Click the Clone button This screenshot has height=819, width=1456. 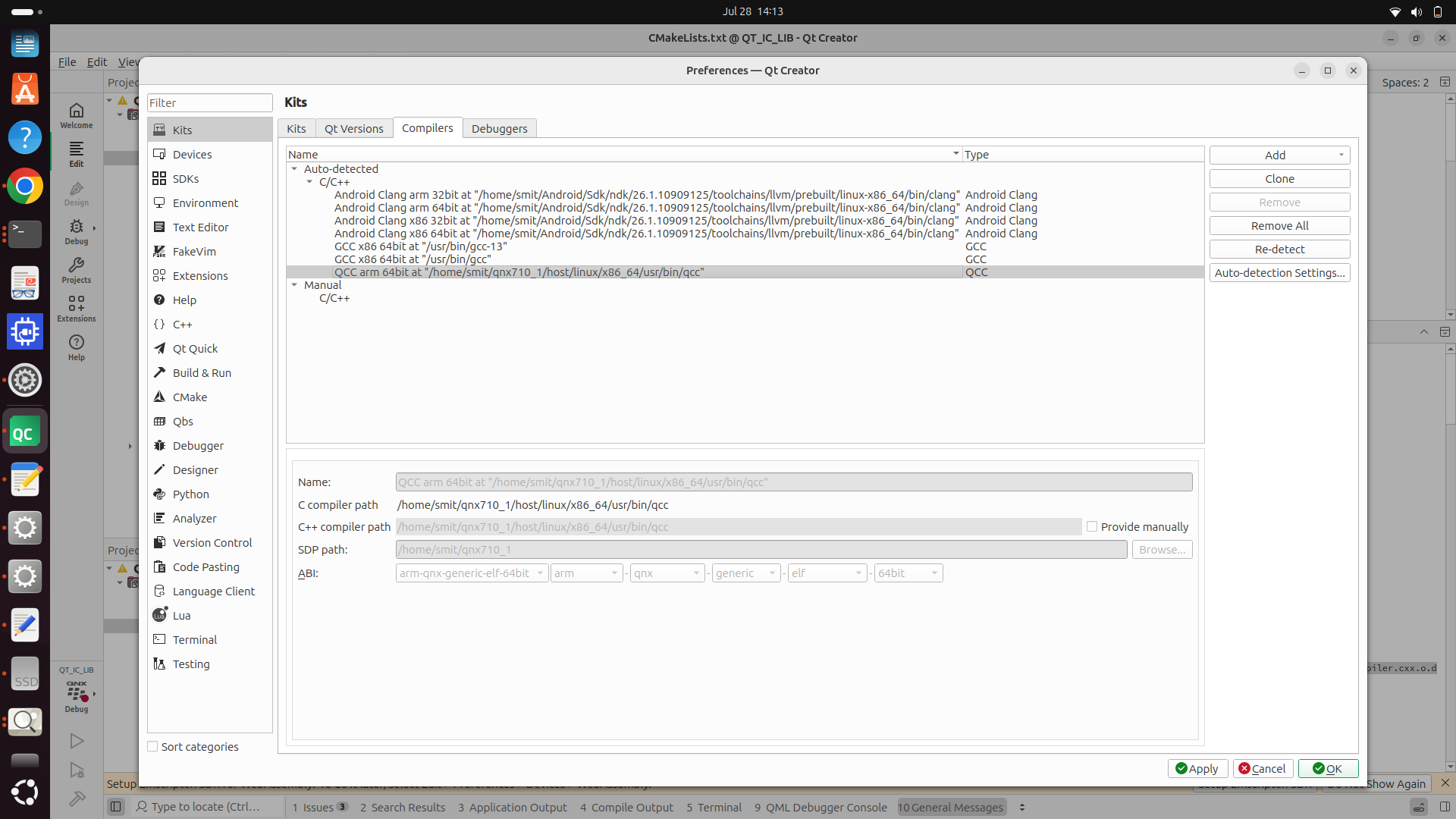(x=1279, y=178)
